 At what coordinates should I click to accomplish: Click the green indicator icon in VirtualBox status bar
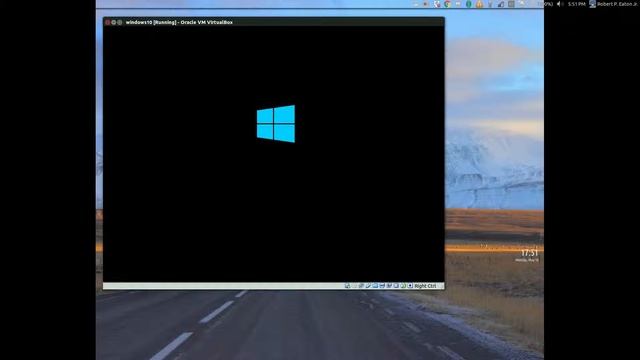(x=403, y=286)
